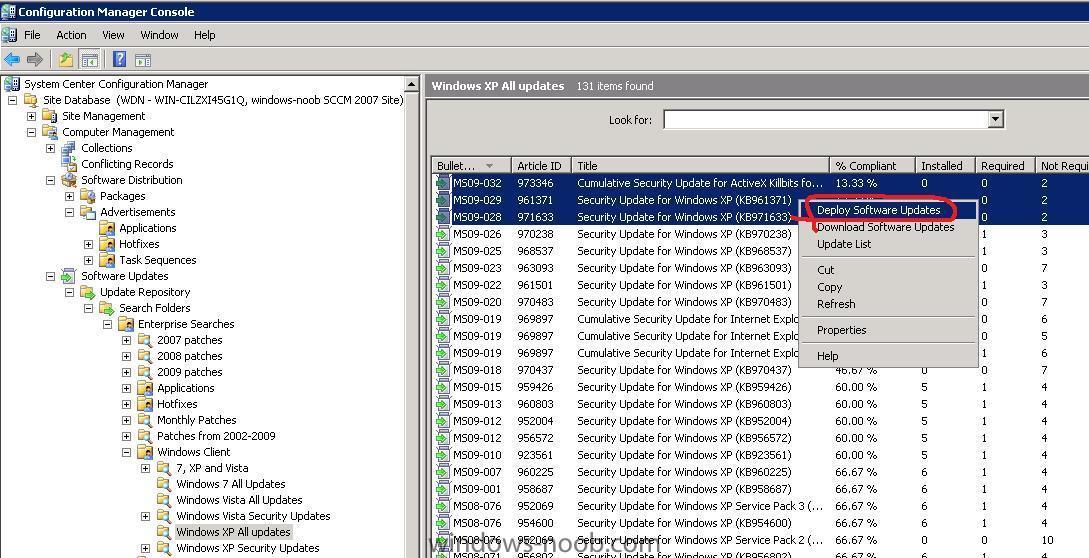This screenshot has height=558, width=1089.
Task: Click the Site Database icon in tree
Action: [x=31, y=100]
